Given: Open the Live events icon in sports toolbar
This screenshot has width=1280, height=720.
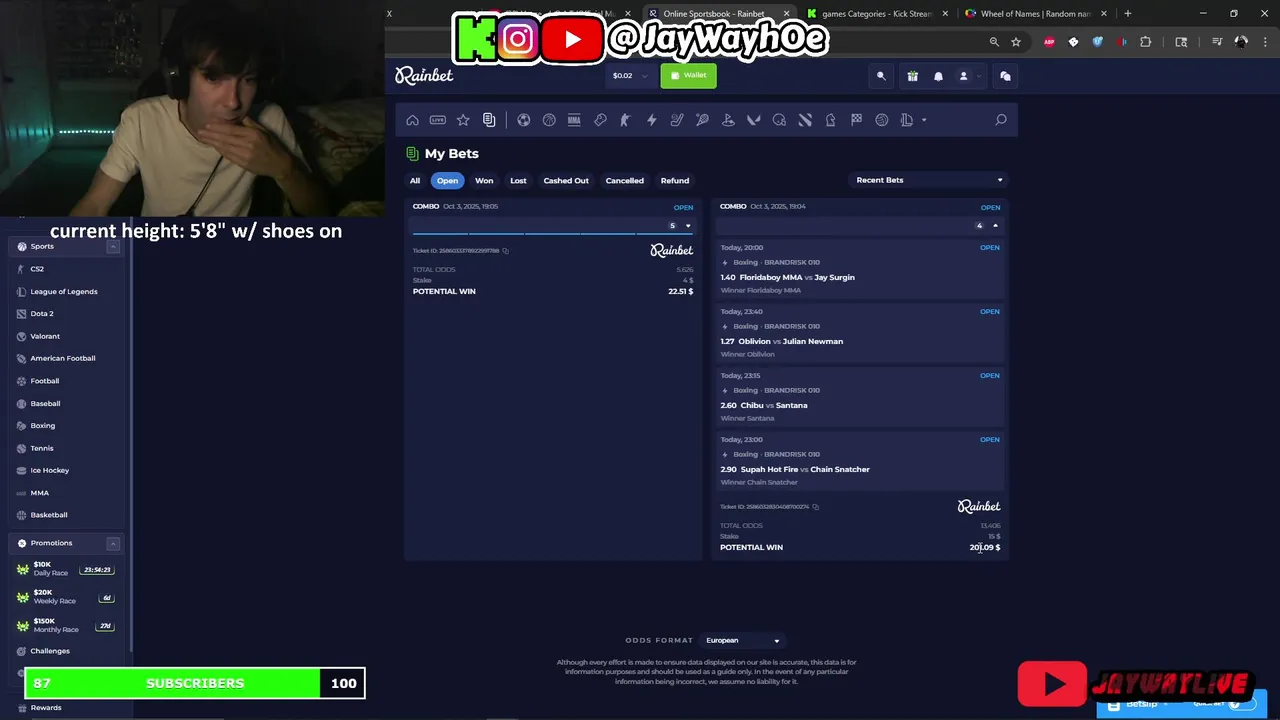Looking at the screenshot, I should tap(437, 120).
